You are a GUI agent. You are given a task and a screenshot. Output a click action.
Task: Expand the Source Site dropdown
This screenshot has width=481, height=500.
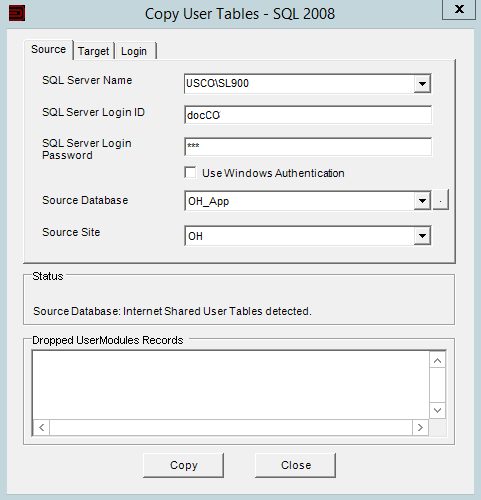tap(422, 236)
